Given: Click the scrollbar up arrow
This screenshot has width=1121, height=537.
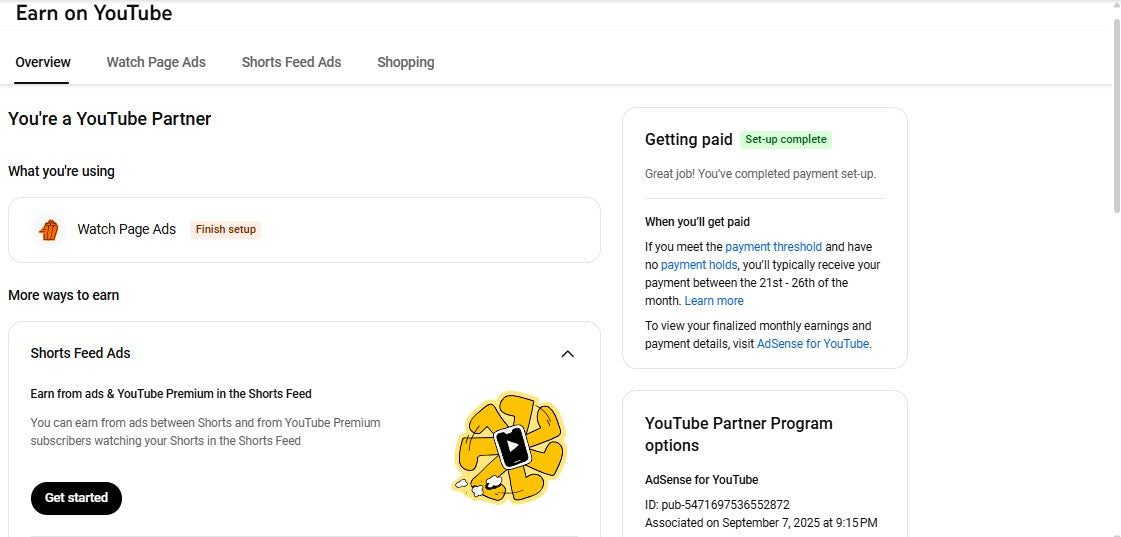Looking at the screenshot, I should pyautogui.click(x=1116, y=6).
